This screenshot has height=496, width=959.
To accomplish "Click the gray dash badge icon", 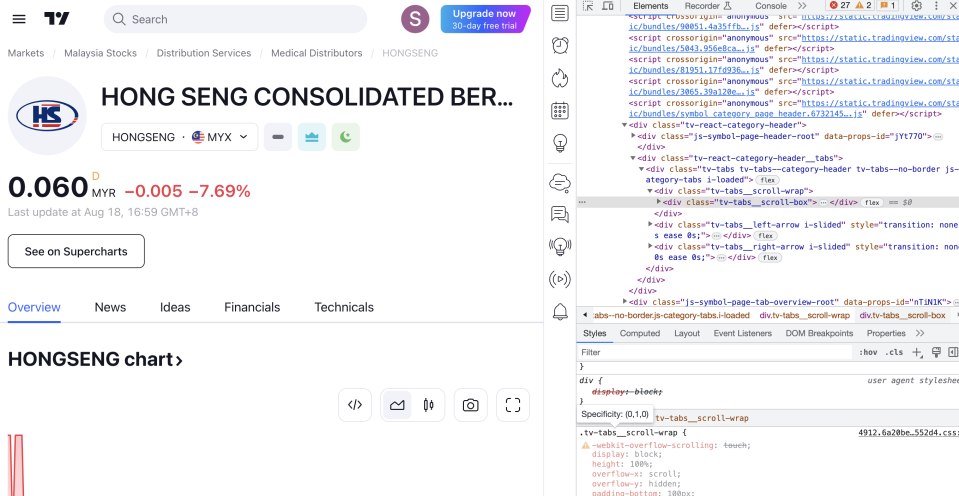I will 278,137.
